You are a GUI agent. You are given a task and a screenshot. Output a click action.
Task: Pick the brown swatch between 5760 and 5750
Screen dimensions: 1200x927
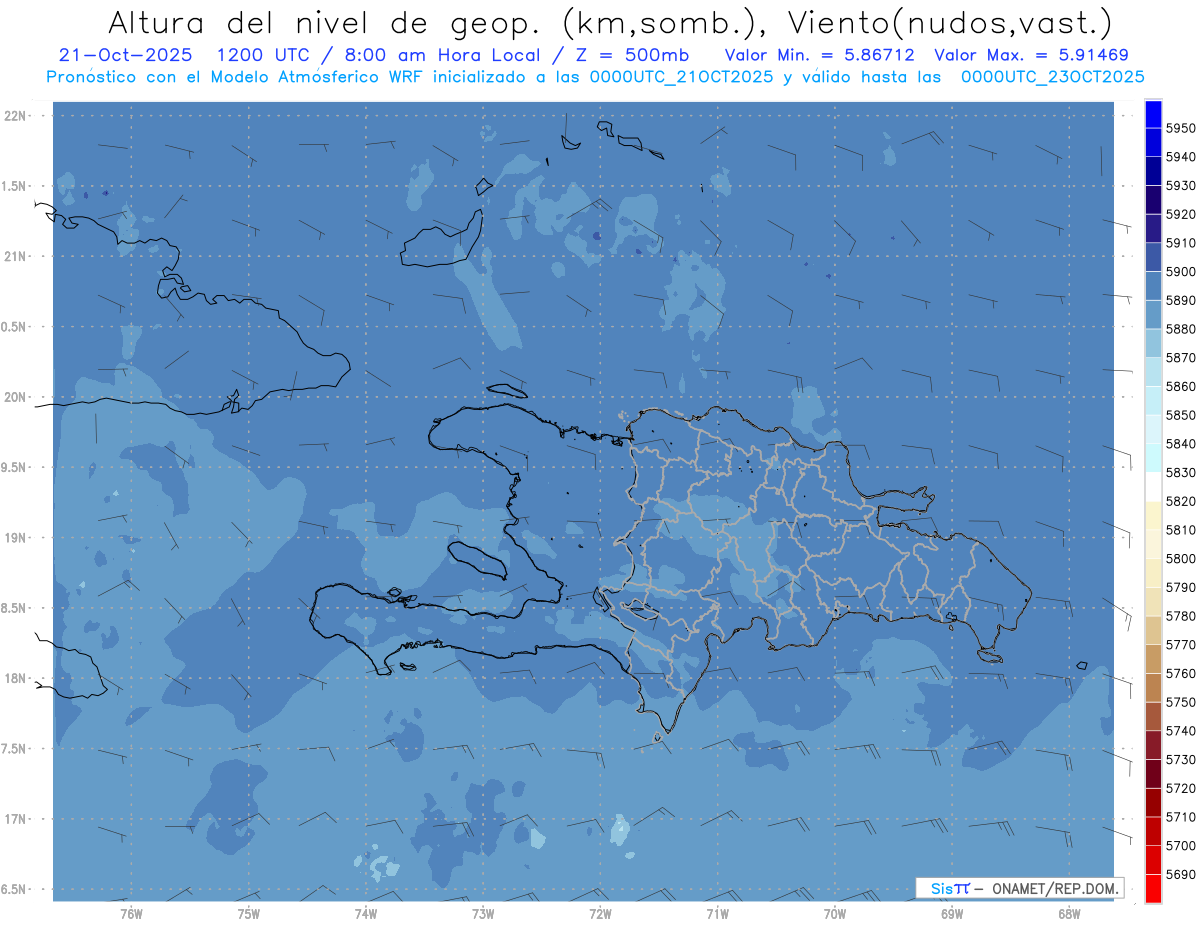[1153, 688]
